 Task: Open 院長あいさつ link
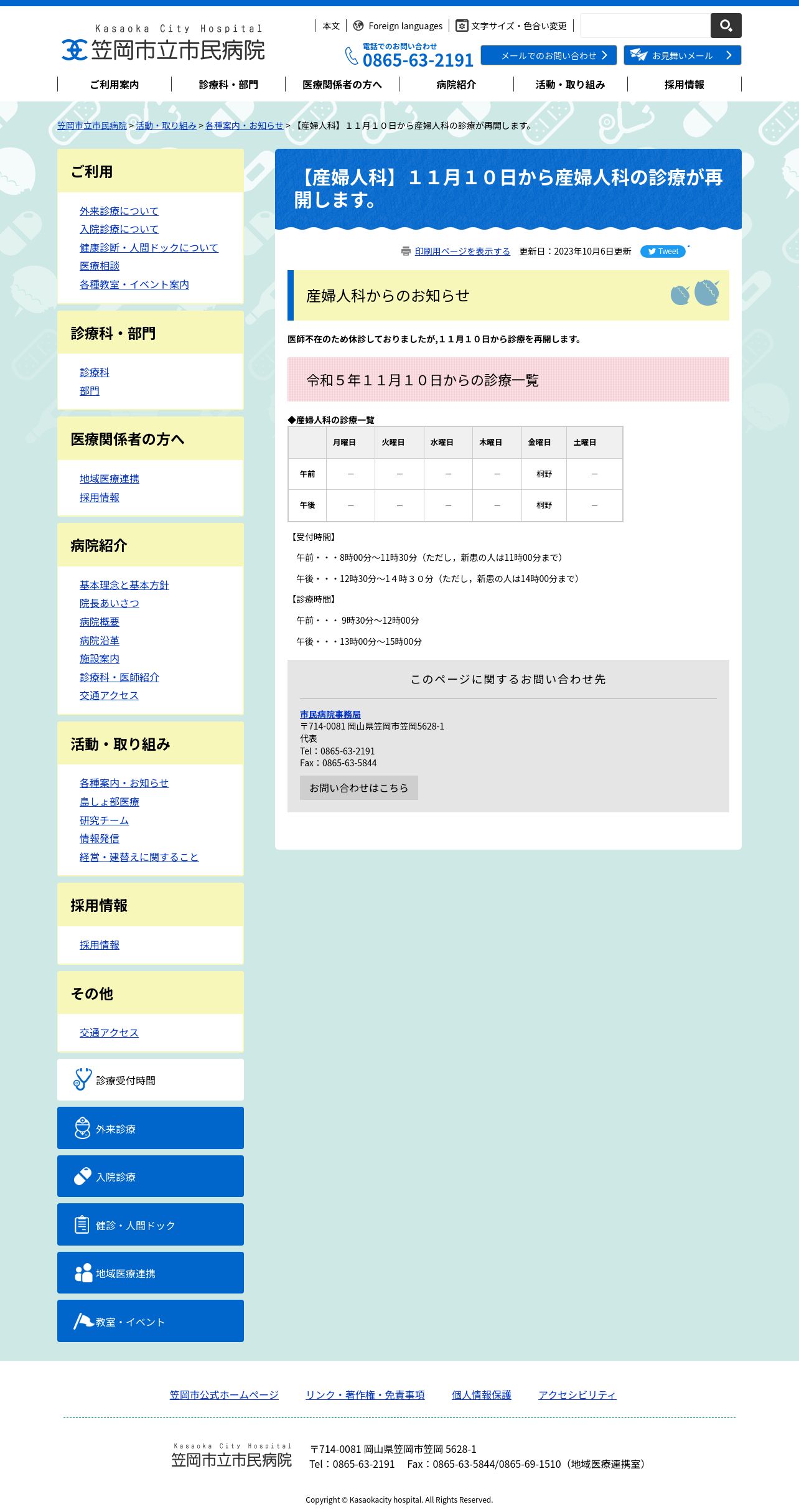(110, 603)
